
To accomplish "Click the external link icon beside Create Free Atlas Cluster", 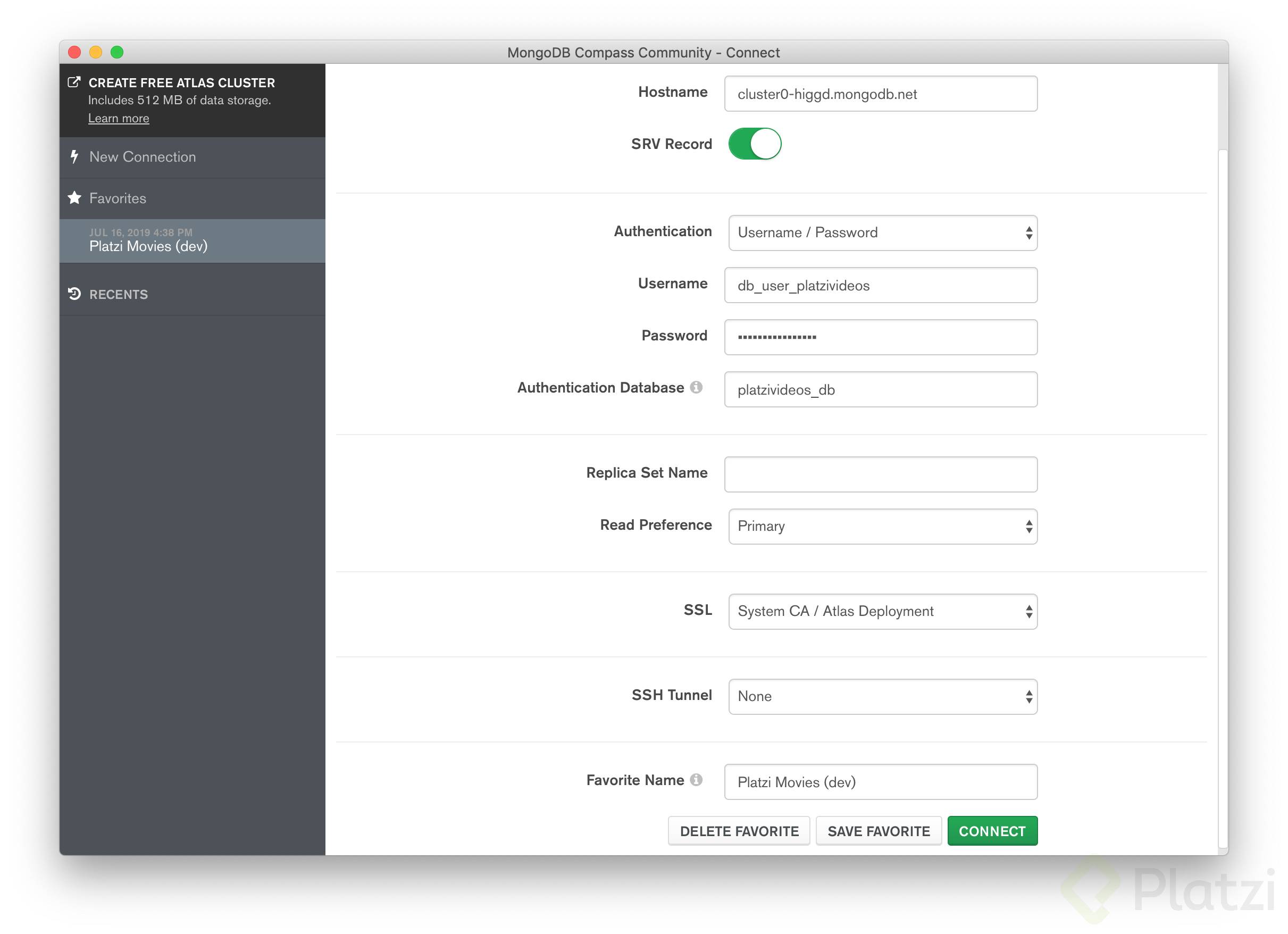I will tap(74, 82).
